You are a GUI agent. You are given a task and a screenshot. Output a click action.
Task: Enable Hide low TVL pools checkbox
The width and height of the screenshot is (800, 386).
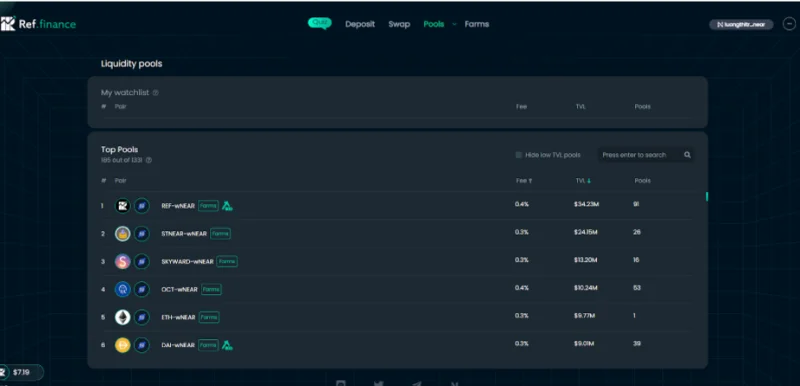[x=518, y=155]
